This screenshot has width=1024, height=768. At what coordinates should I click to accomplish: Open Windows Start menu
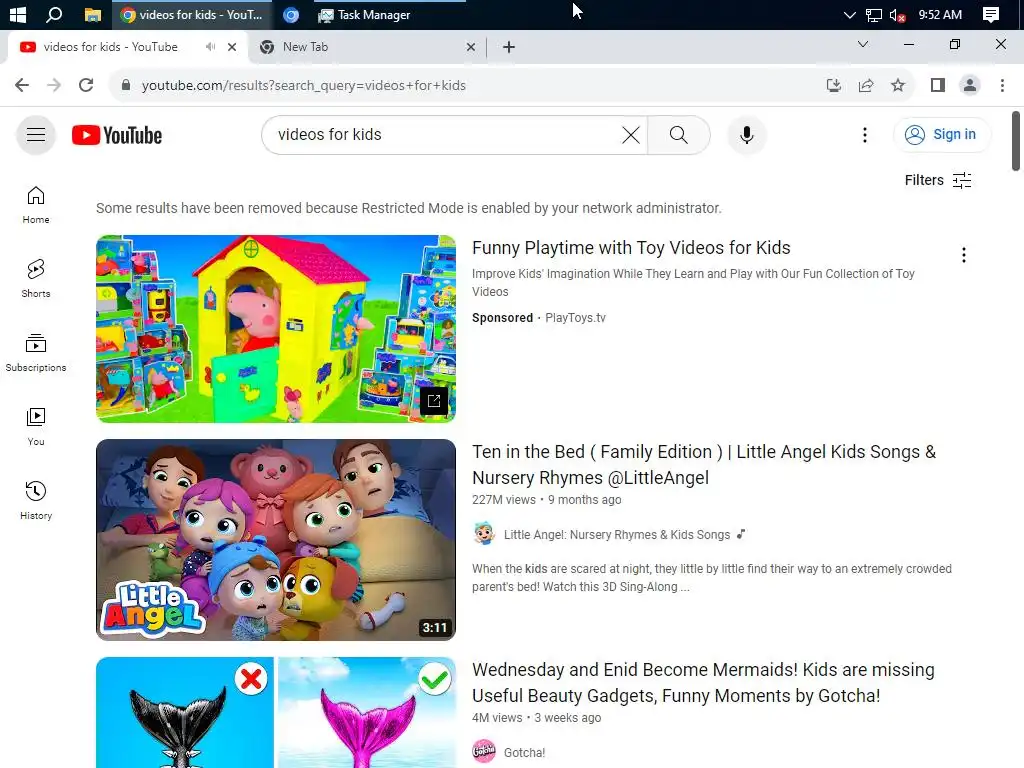click(18, 14)
